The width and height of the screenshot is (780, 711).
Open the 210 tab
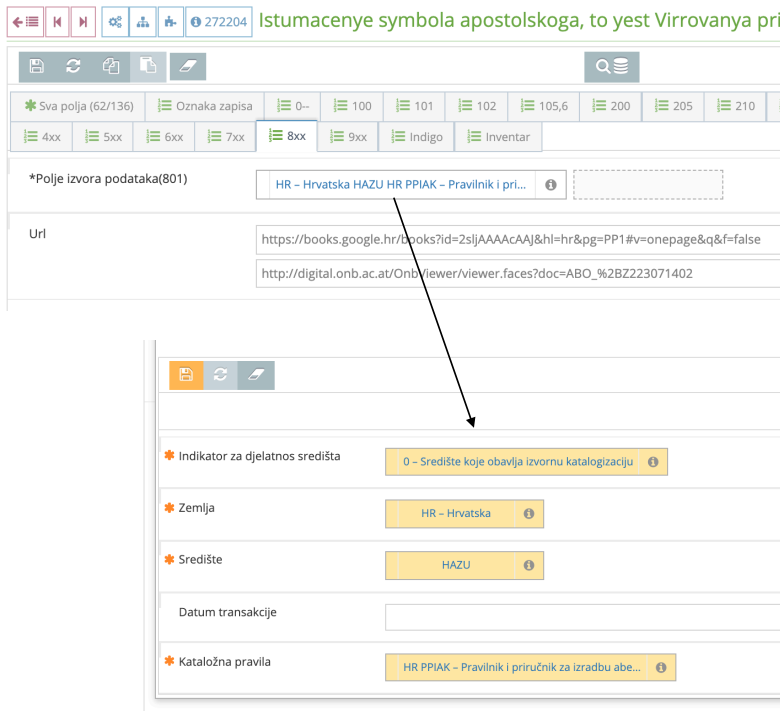coord(735,106)
